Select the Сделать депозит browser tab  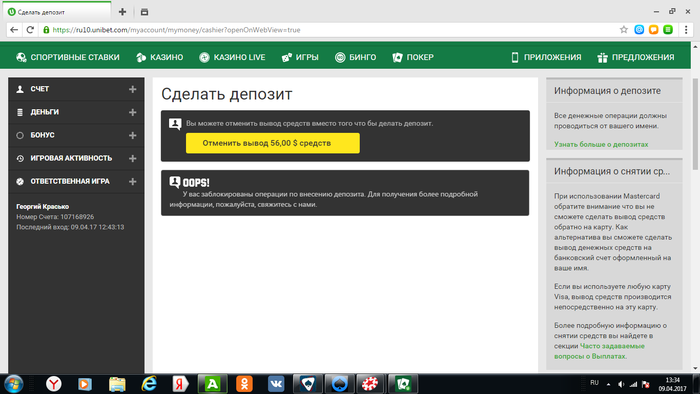(x=58, y=12)
